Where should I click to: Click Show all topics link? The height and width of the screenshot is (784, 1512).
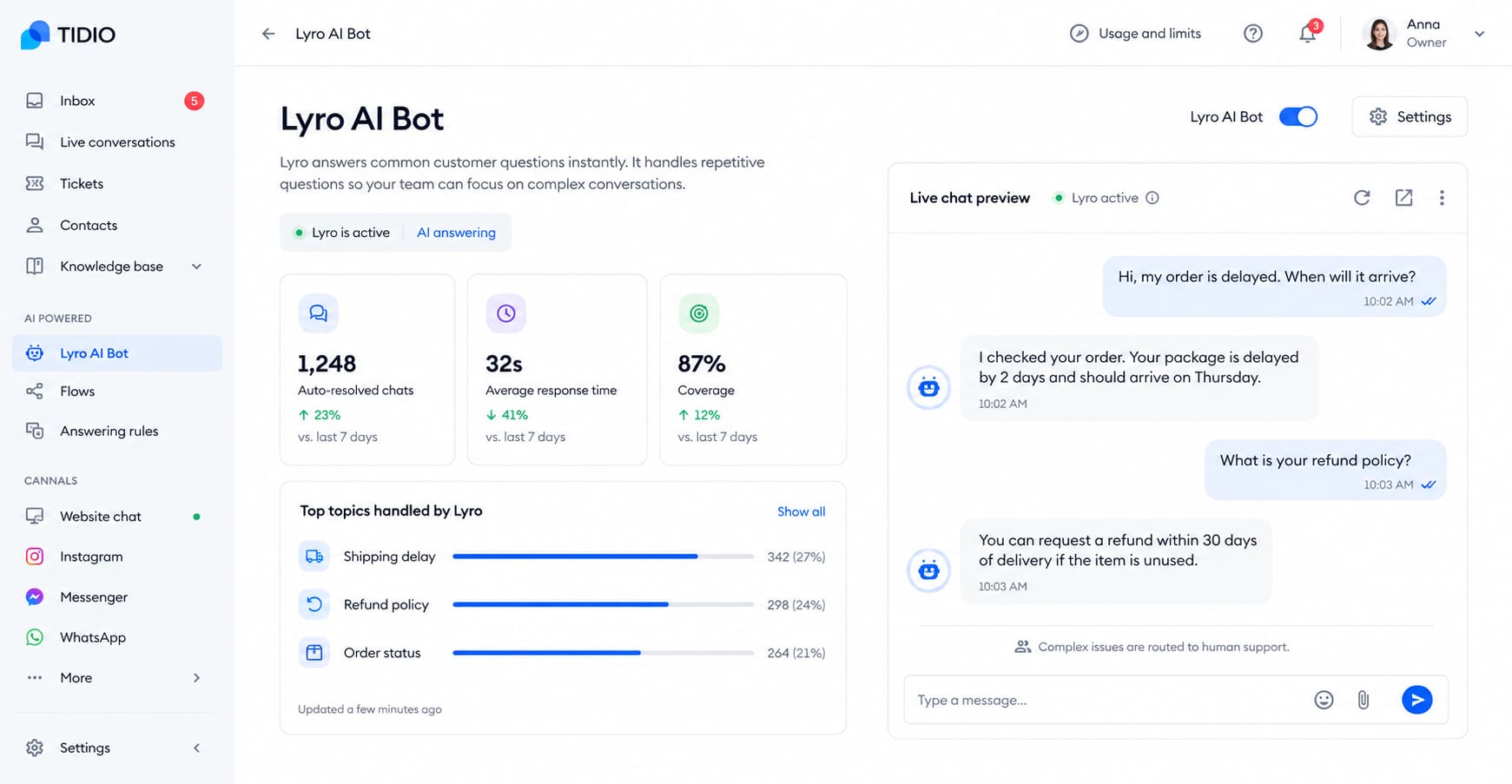tap(801, 511)
